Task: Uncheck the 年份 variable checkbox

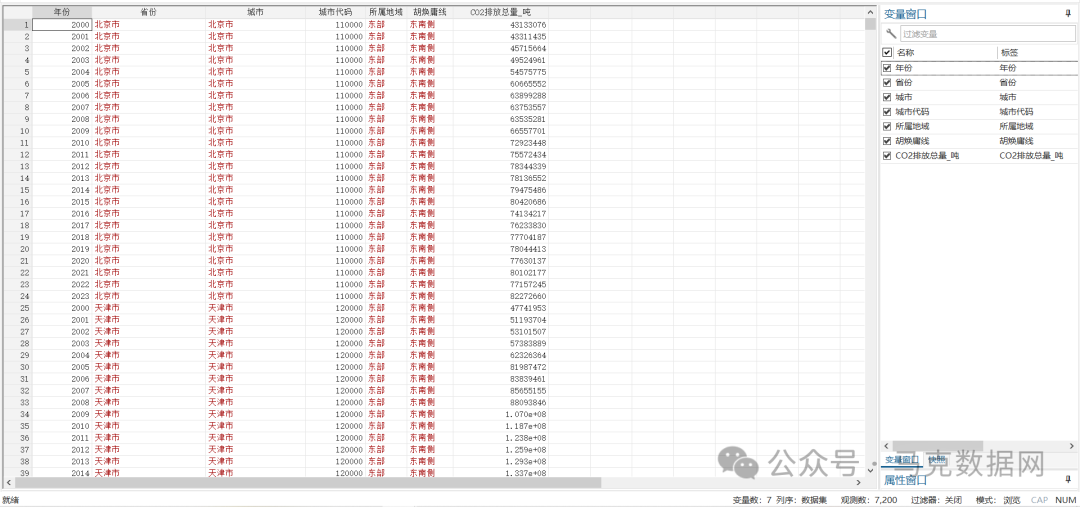Action: [x=887, y=68]
